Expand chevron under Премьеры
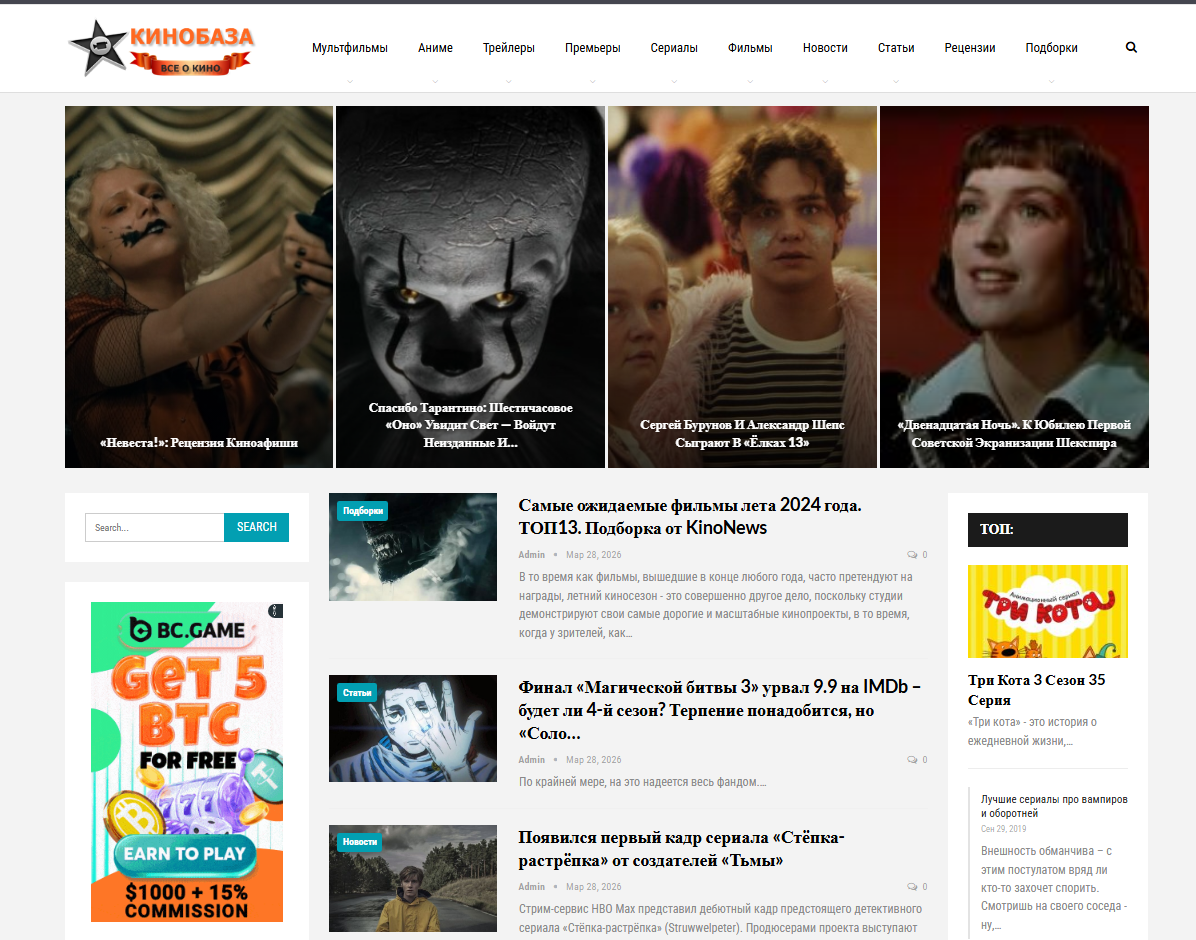The width and height of the screenshot is (1196, 940). tap(593, 81)
